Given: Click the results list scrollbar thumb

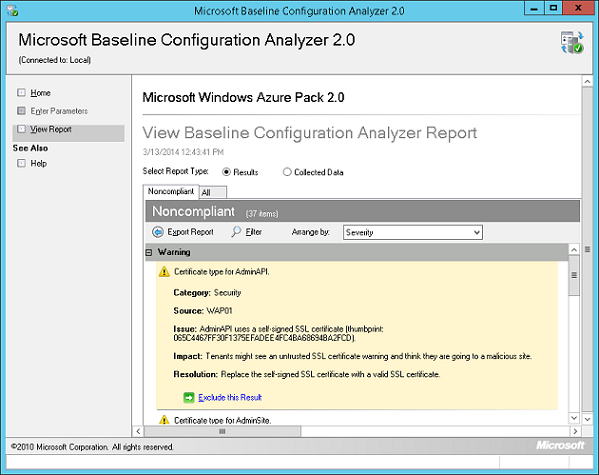Looking at the screenshot, I should tap(574, 276).
